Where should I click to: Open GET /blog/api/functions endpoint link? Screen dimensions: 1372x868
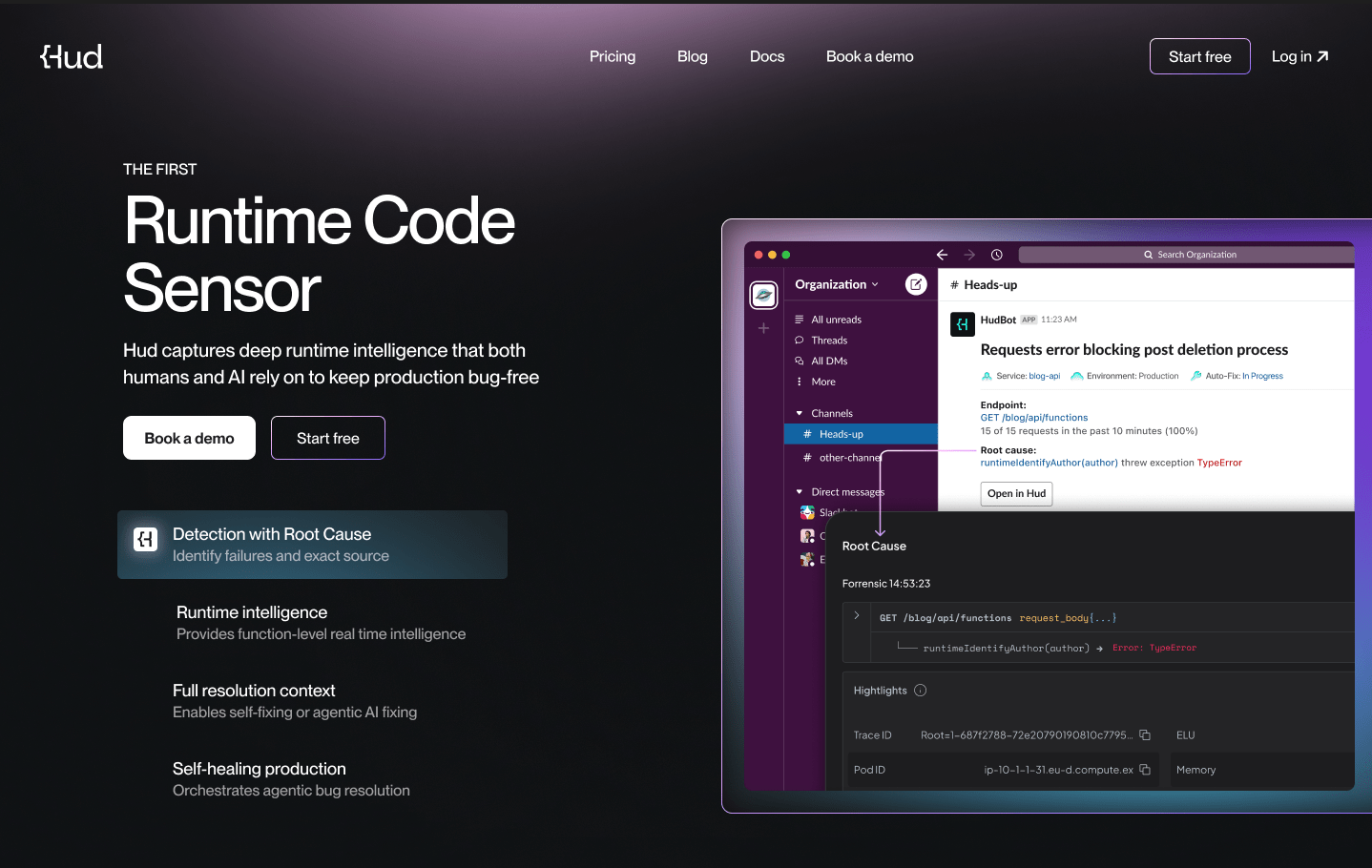click(x=1034, y=418)
